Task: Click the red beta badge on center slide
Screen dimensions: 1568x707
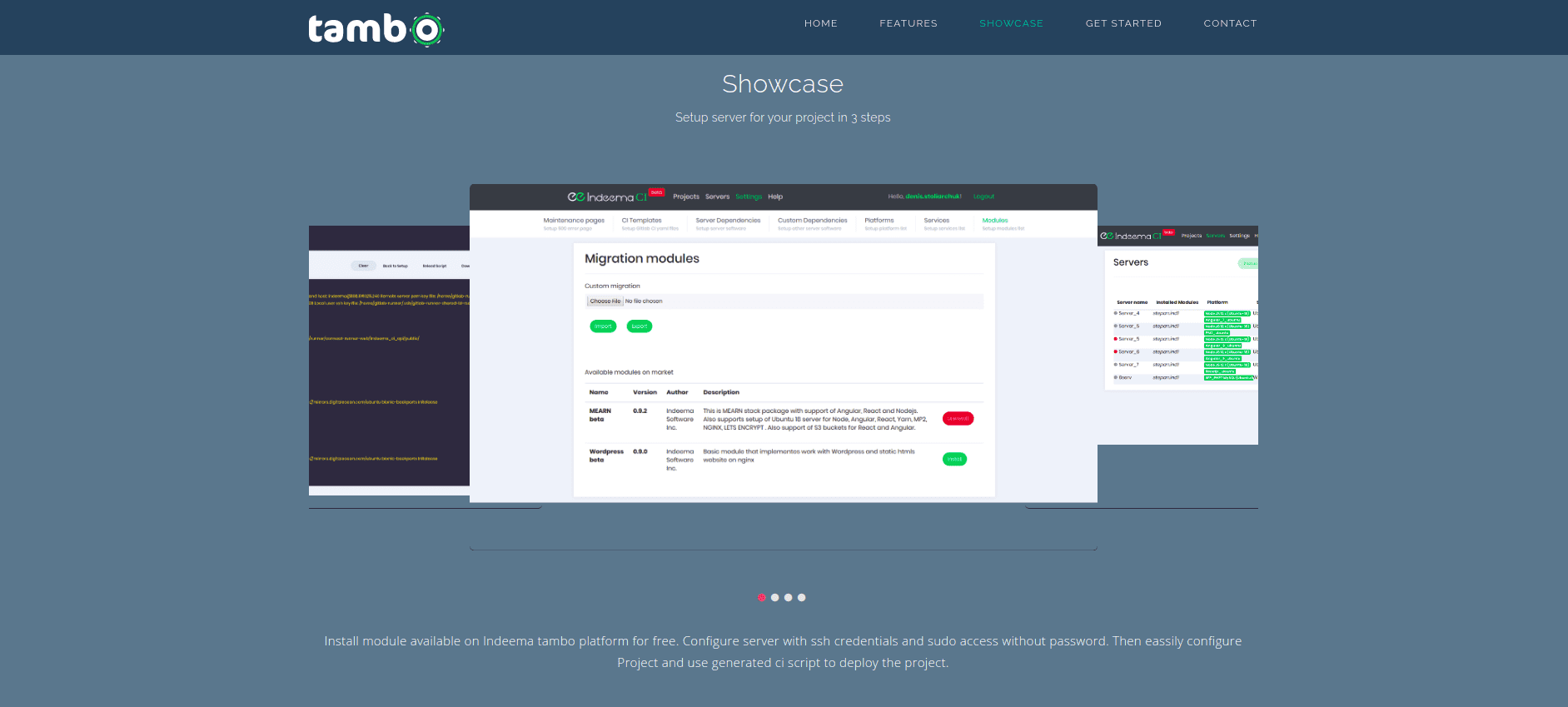Action: 656,192
